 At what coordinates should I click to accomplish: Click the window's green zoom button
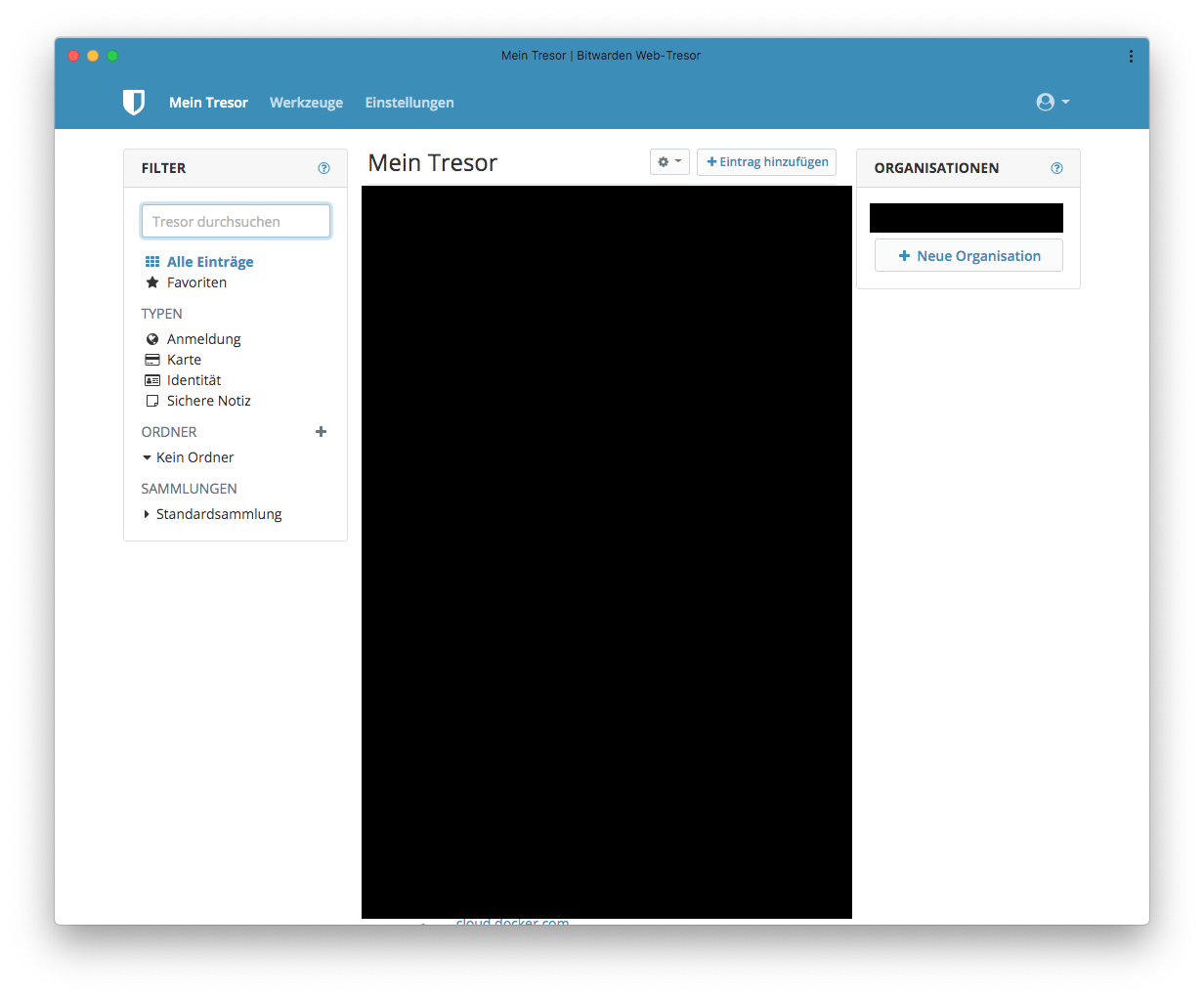[x=112, y=56]
